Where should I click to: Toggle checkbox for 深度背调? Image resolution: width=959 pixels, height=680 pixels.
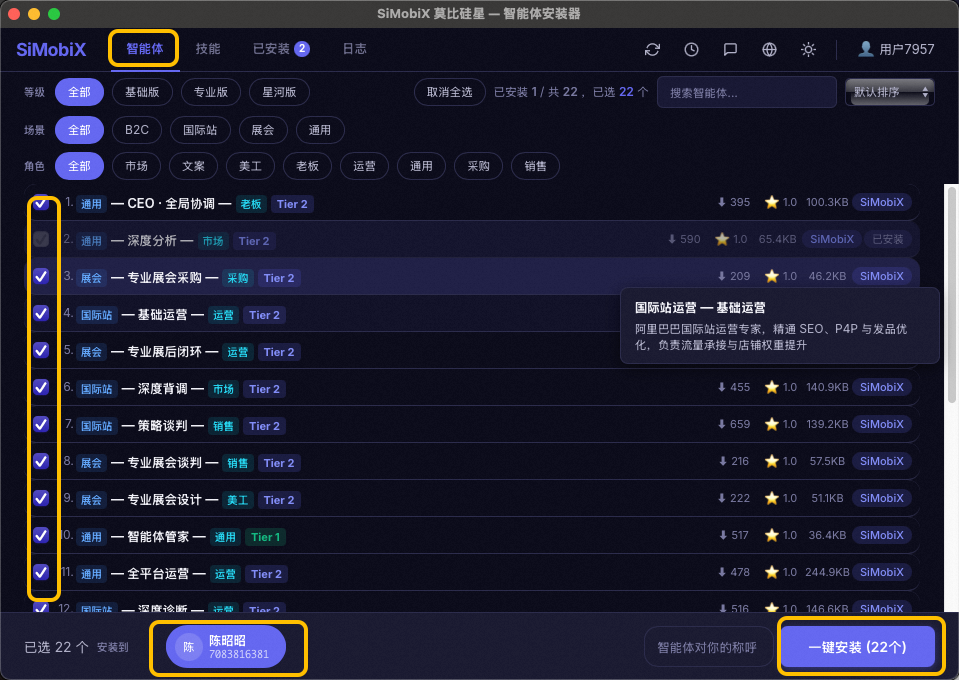point(41,388)
